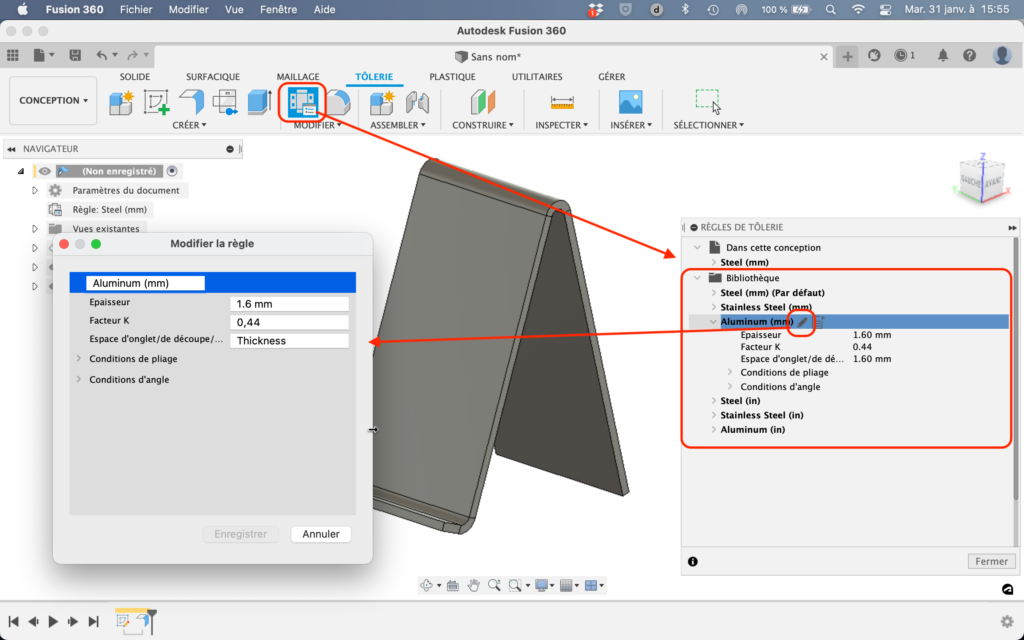1024x640 pixels.
Task: Open the MODIFIER dropdown menu
Action: (x=317, y=125)
